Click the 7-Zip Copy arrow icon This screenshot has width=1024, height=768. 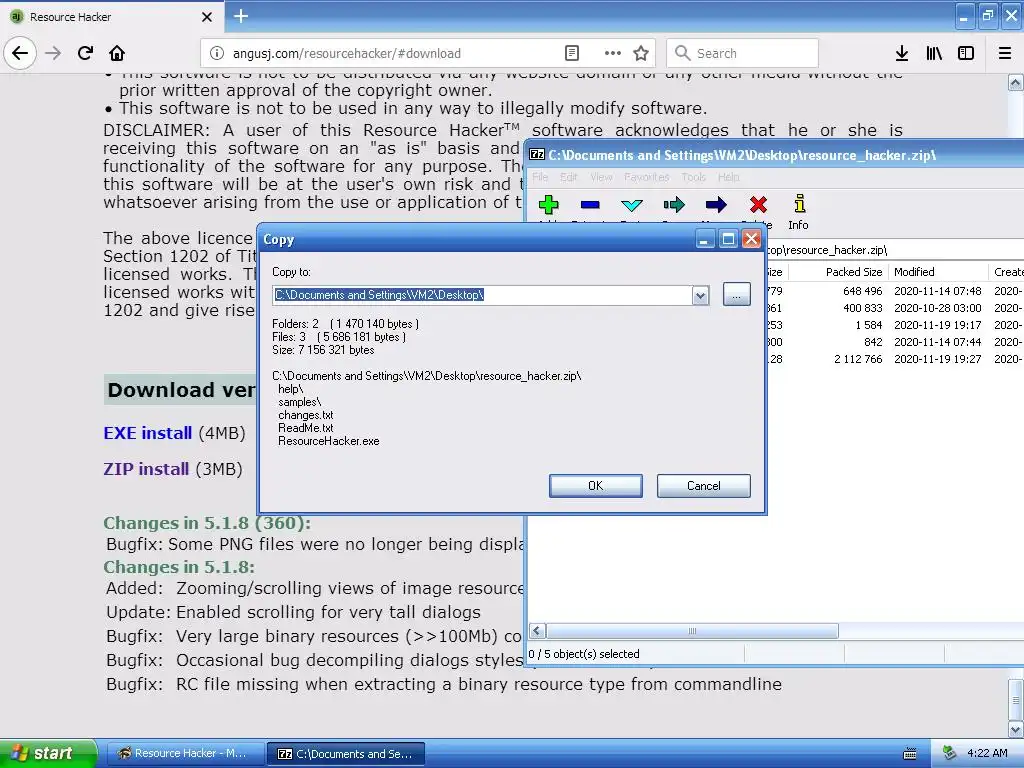tap(674, 205)
